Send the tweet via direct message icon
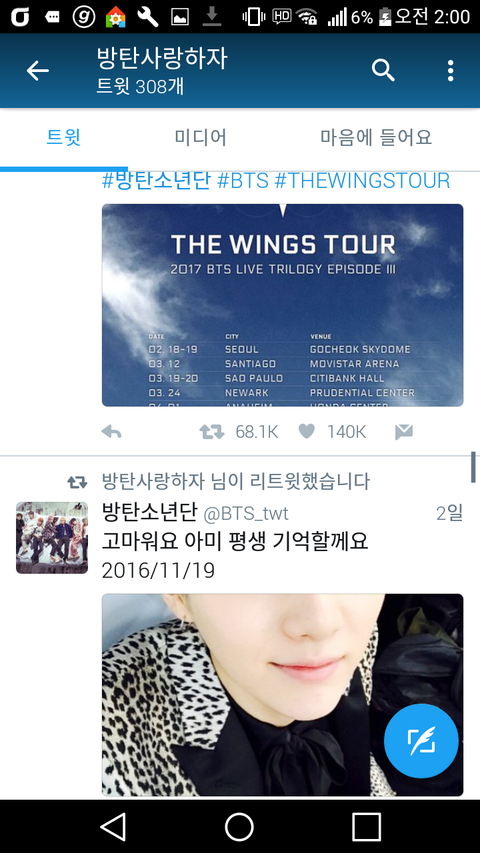The width and height of the screenshot is (480, 853). tap(403, 432)
